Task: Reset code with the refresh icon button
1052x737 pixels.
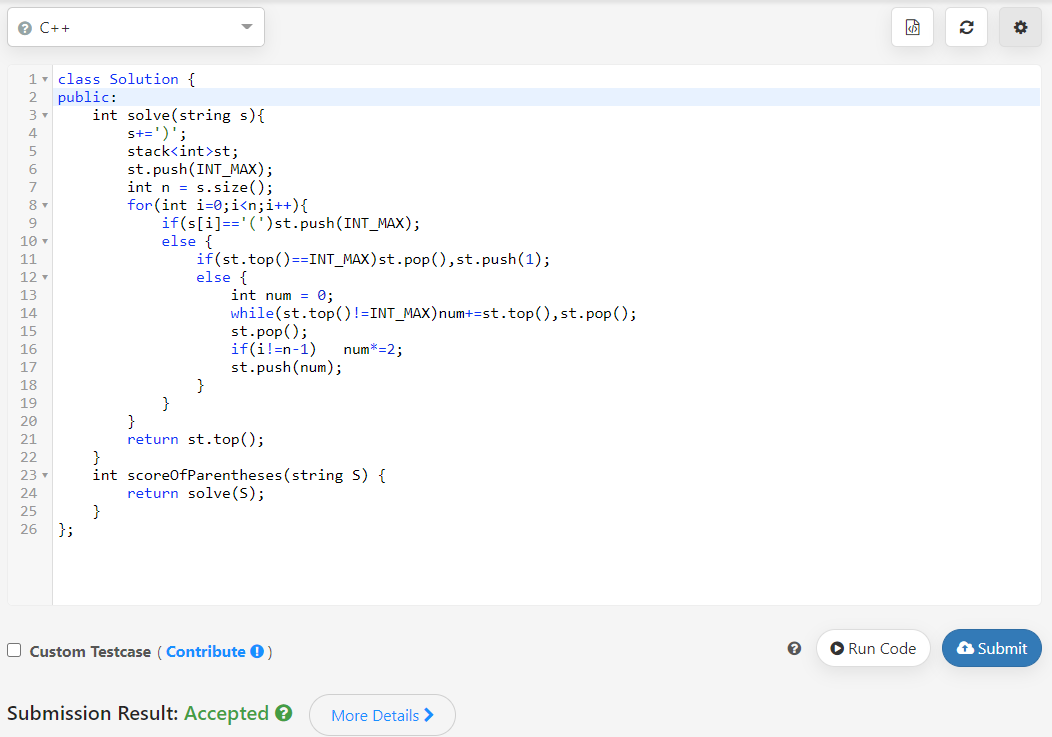Action: [966, 28]
